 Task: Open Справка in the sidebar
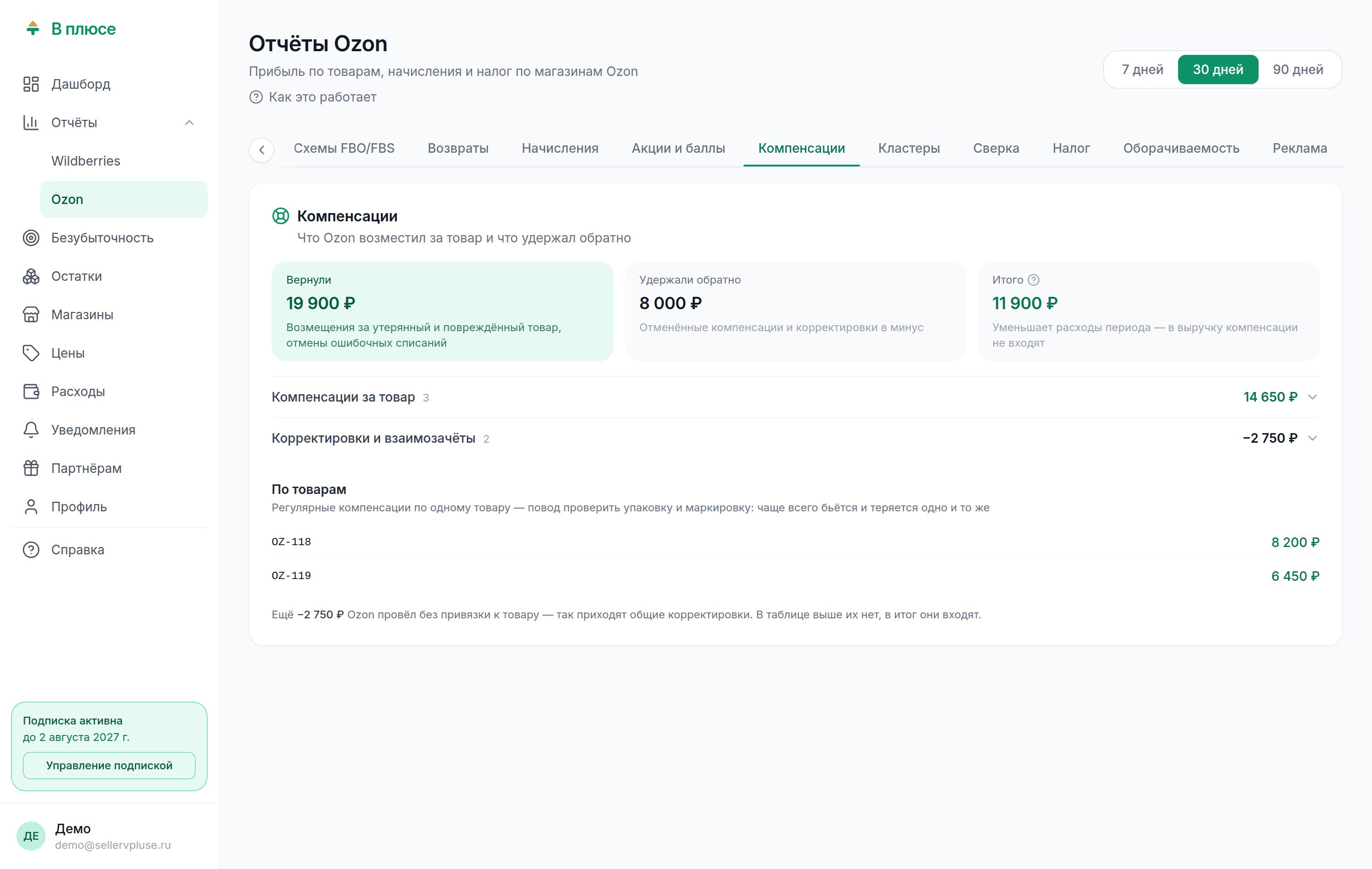(109, 550)
